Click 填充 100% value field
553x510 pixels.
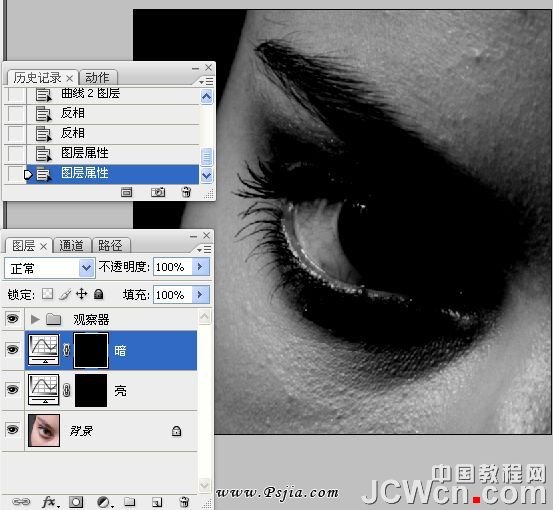[173, 294]
